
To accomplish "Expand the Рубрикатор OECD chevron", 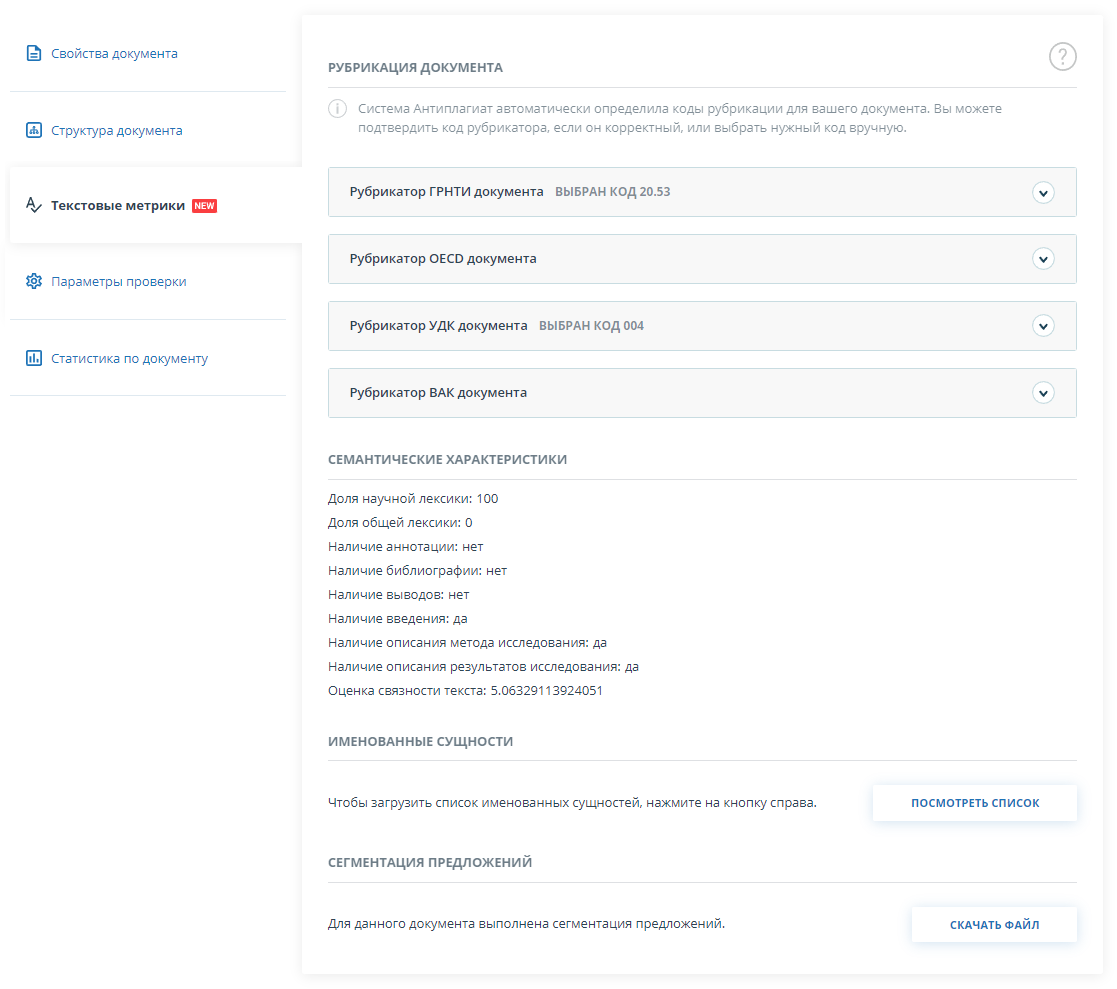I will 1043,259.
